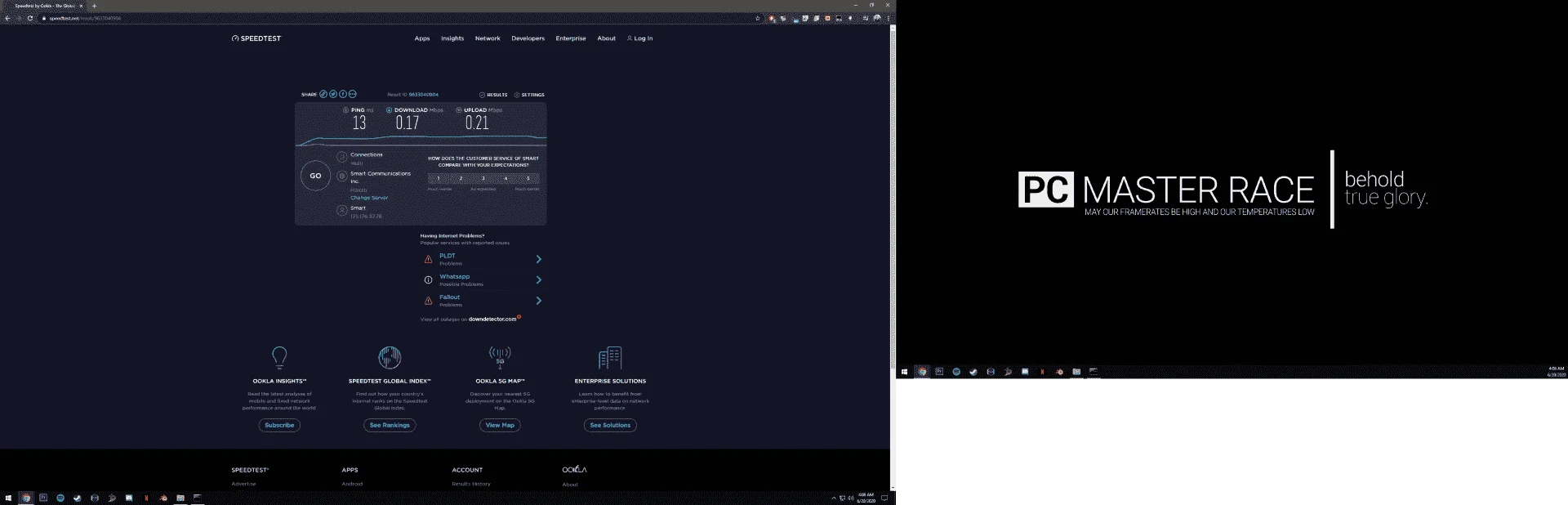Click the Change Server link
This screenshot has height=505, width=1568.
pyautogui.click(x=369, y=198)
